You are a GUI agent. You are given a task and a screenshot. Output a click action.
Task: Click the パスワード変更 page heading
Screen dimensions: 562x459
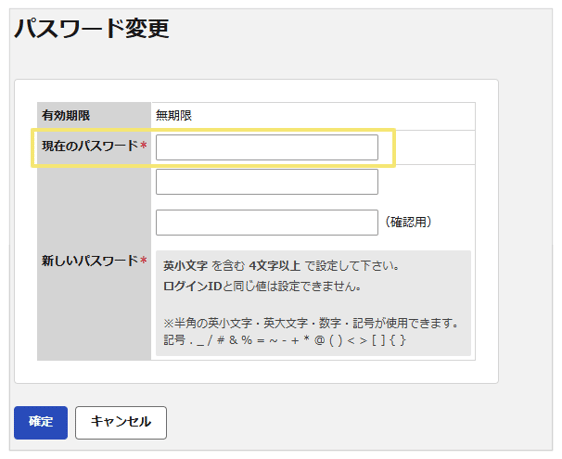(91, 28)
